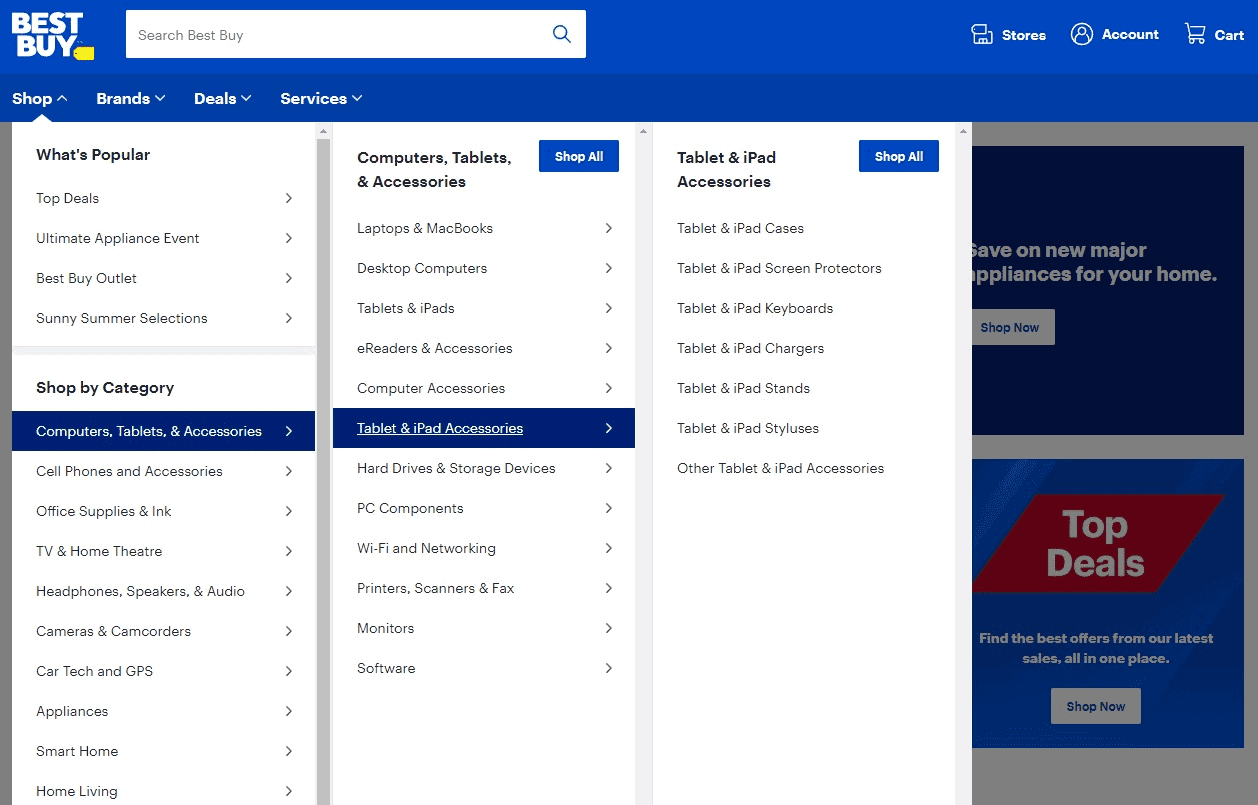1258x805 pixels.
Task: Expand the Laptops & MacBooks category chevron
Action: point(608,228)
